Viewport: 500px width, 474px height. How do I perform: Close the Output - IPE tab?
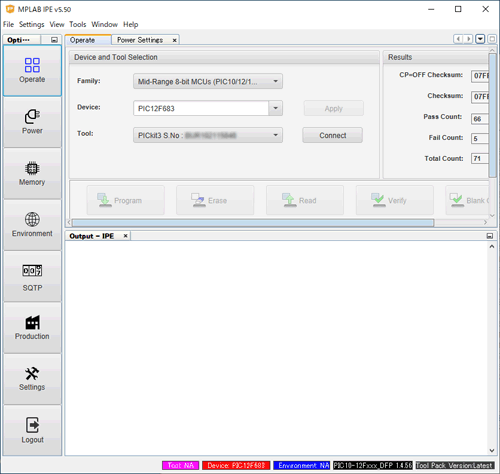coord(126,236)
